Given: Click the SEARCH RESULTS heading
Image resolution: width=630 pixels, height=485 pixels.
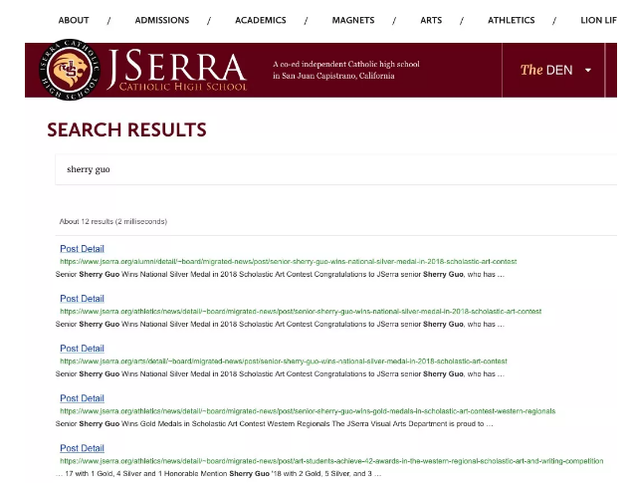Looking at the screenshot, I should click(127, 130).
